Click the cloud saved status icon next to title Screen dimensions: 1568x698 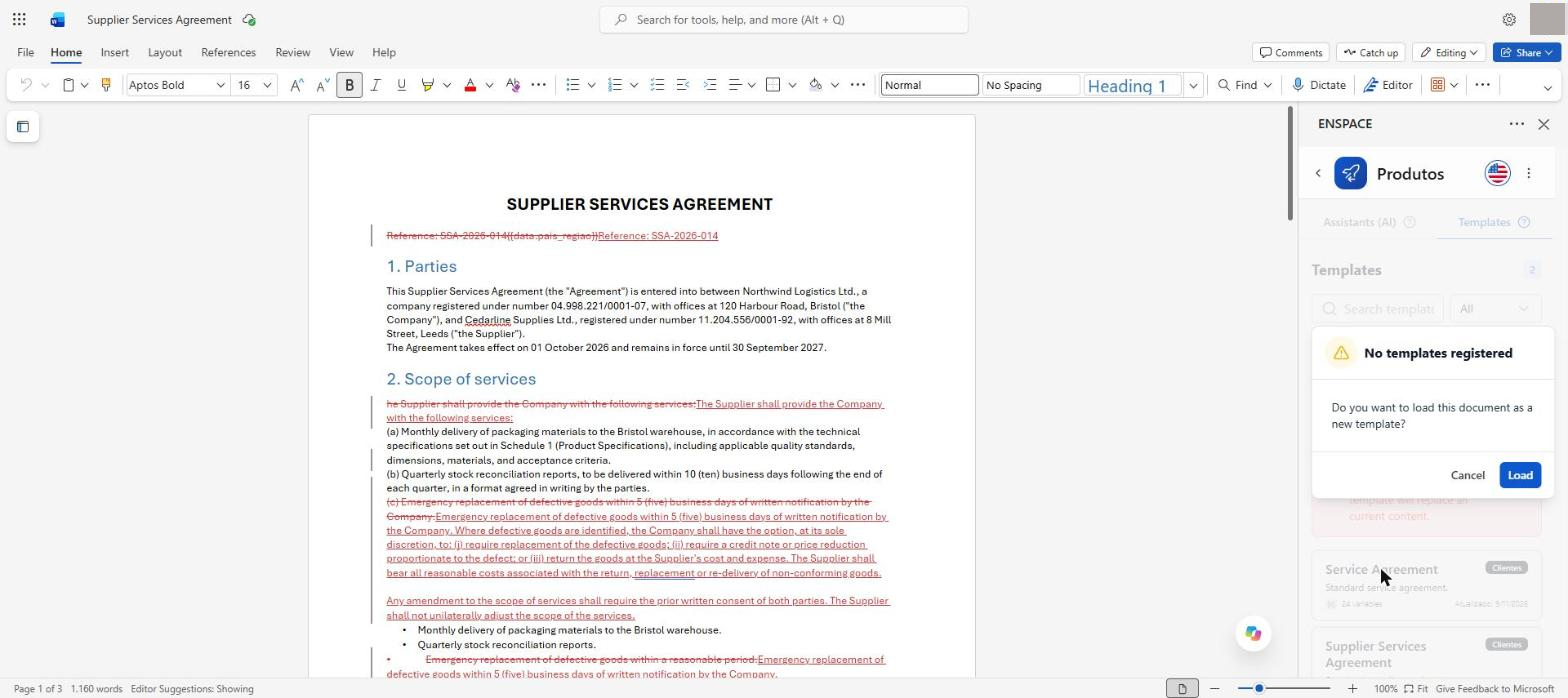point(249,20)
